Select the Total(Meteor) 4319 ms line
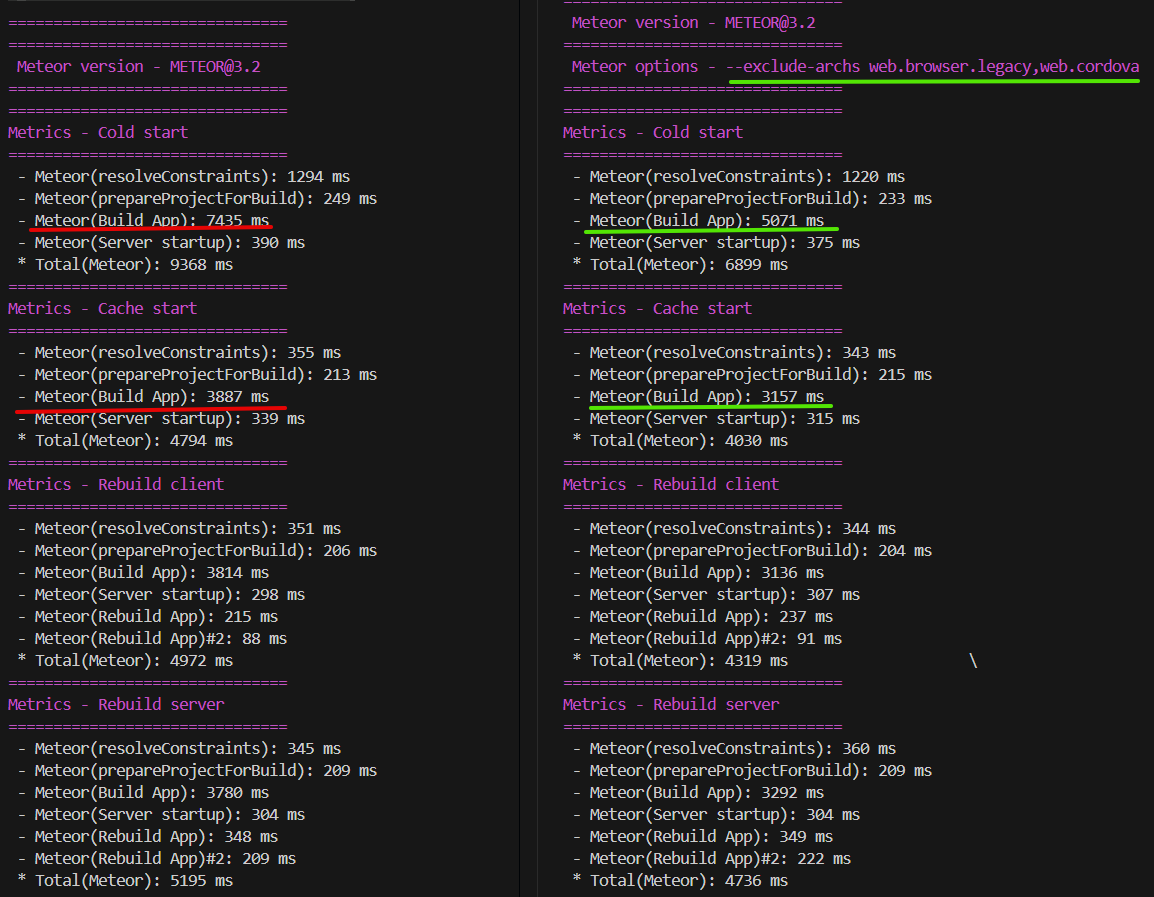Screen dimensions: 1154x897 coord(680,661)
